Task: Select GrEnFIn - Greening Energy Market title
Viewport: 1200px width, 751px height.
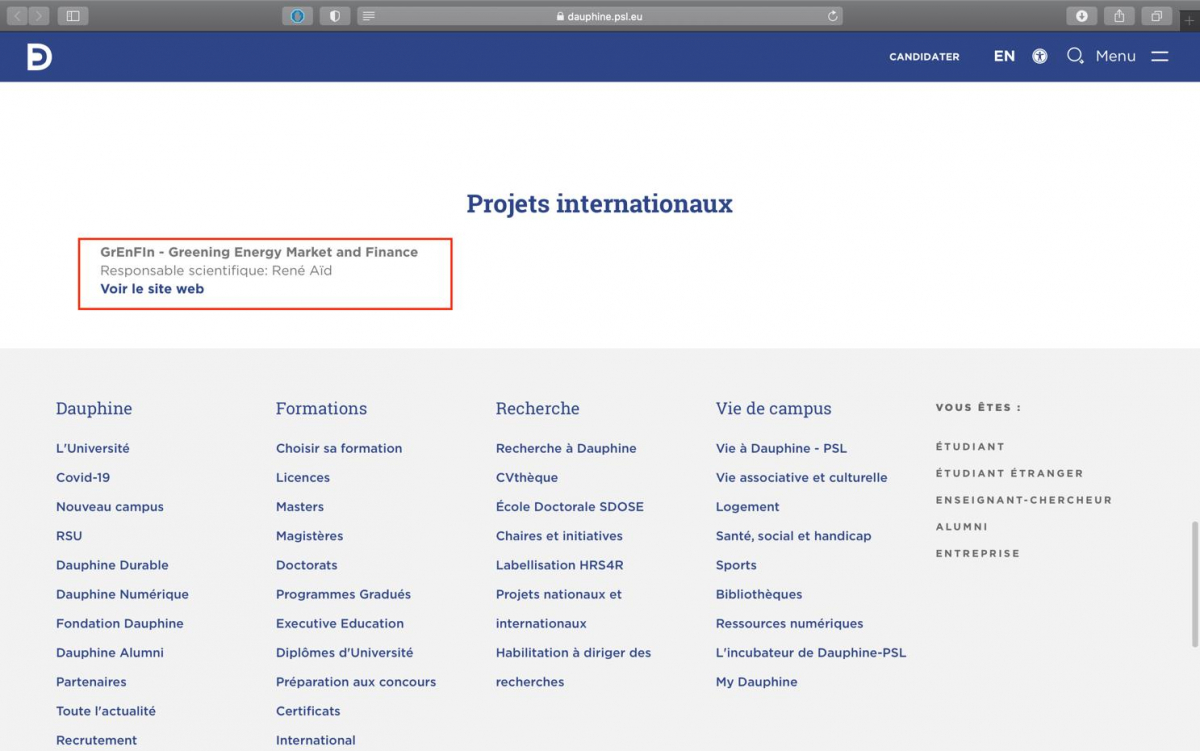Action: coord(259,252)
